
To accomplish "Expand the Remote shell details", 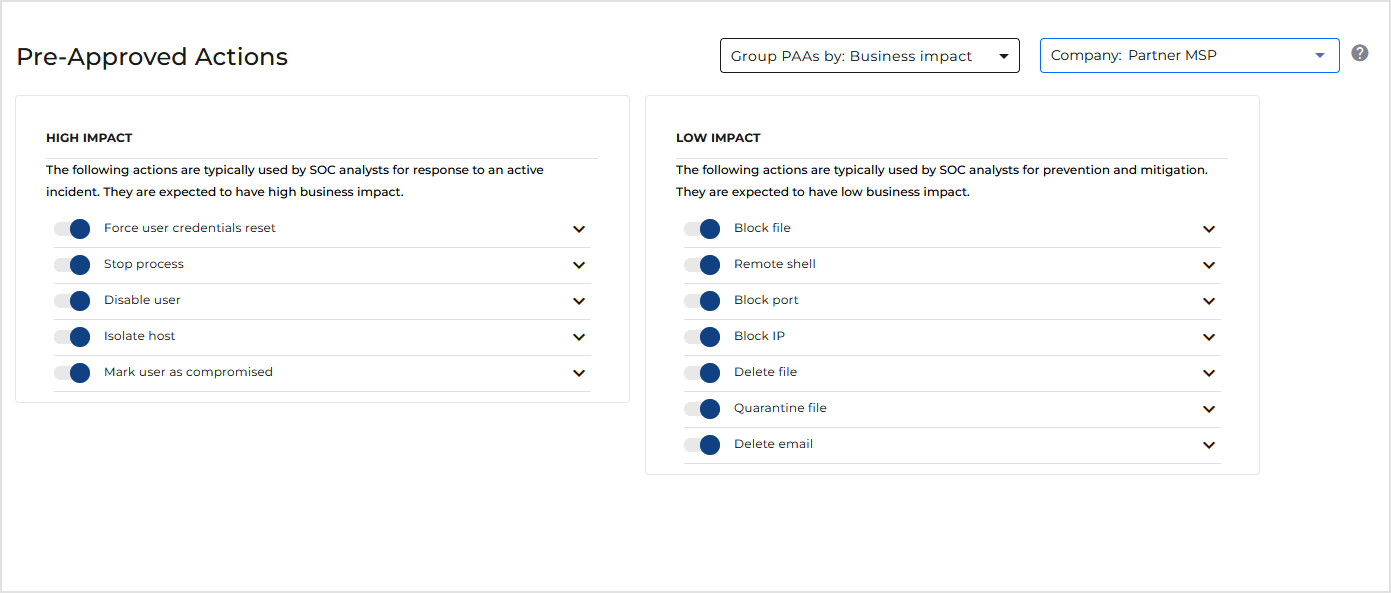I will tap(1208, 265).
